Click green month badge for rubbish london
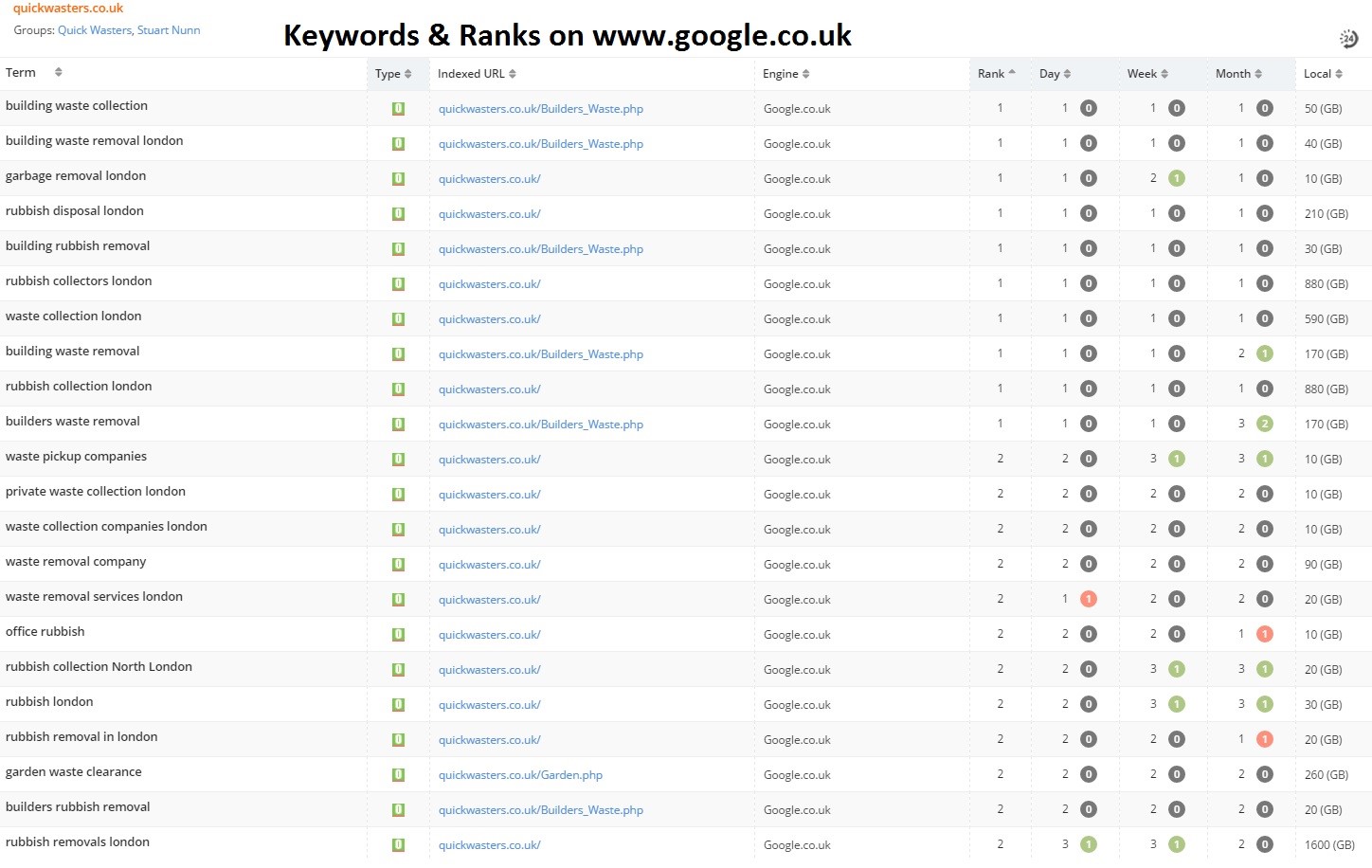Screen dimensions: 1372x868 (x=1265, y=704)
